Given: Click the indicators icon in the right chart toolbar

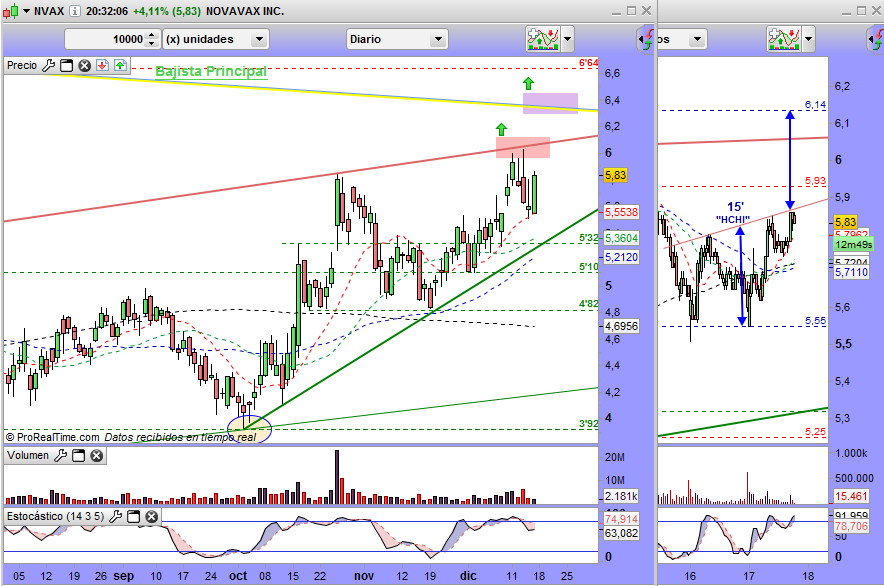Looking at the screenshot, I should [784, 39].
